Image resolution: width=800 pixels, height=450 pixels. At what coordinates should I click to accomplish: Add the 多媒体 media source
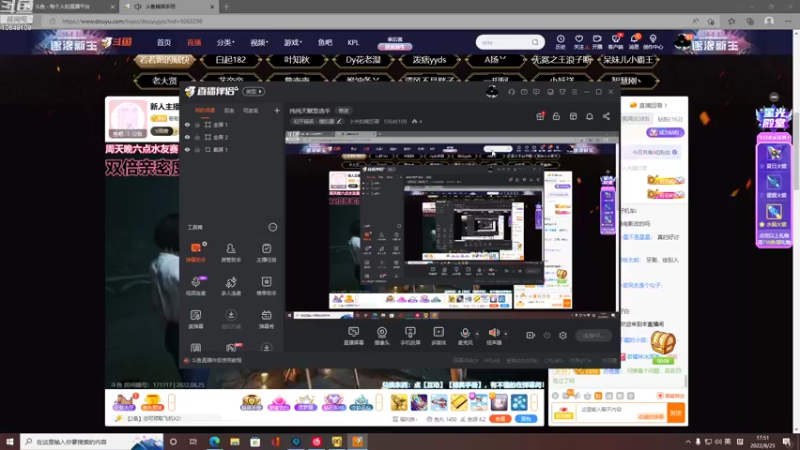pos(439,336)
